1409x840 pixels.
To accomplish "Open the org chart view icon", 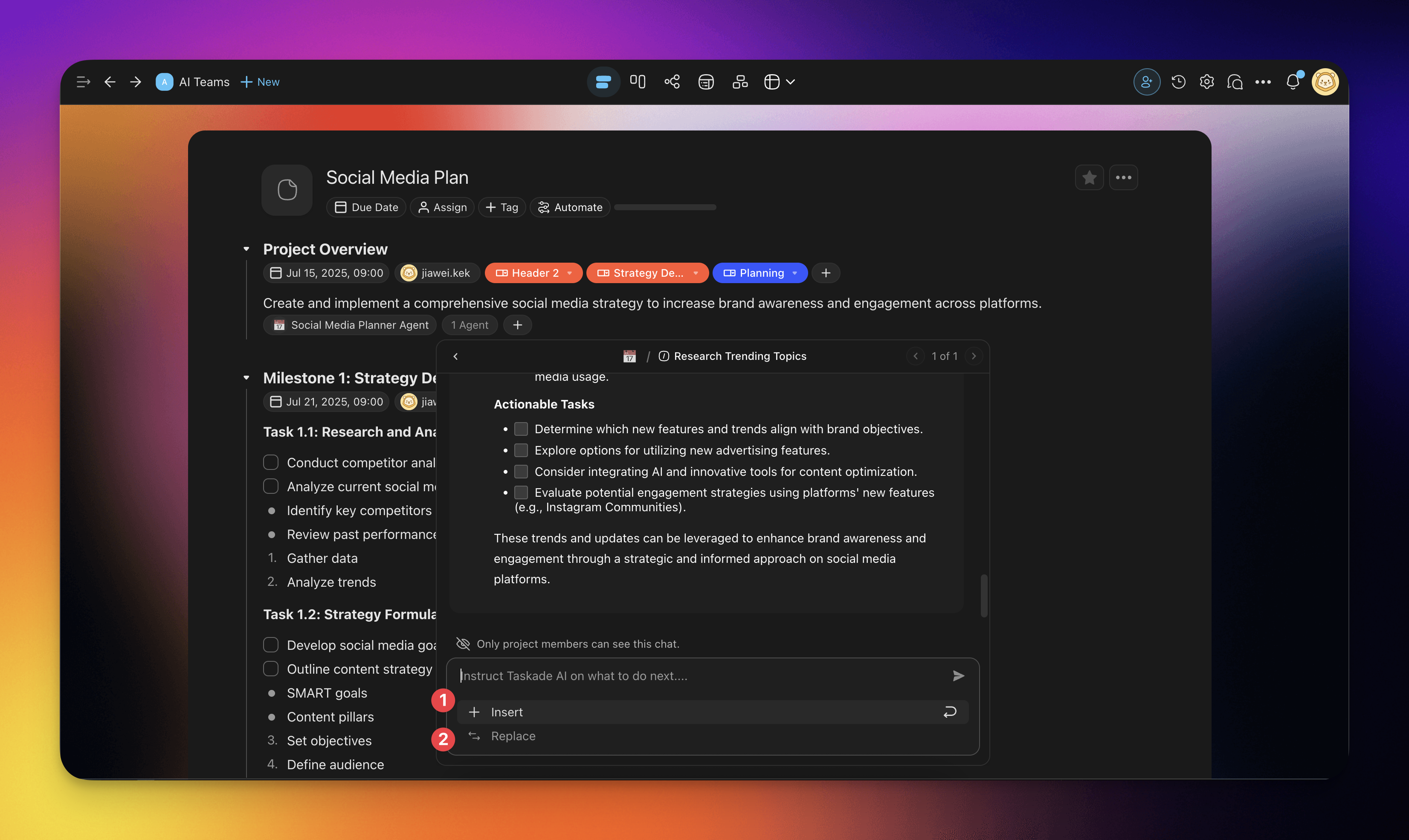I will [x=740, y=82].
